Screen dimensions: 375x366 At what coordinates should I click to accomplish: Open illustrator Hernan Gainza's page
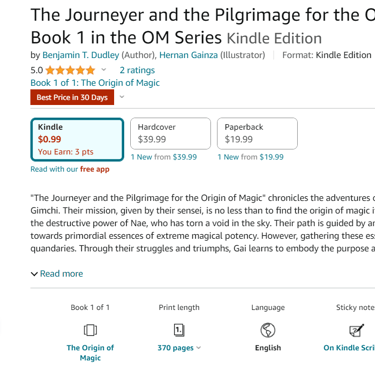coord(188,55)
